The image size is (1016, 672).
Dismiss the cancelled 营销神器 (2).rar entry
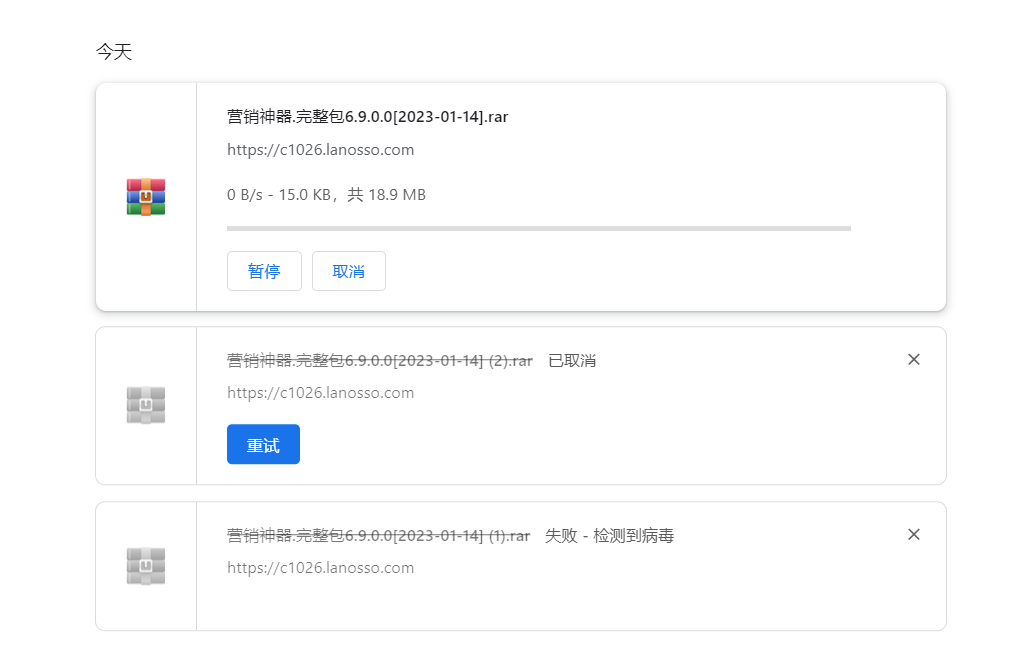913,359
